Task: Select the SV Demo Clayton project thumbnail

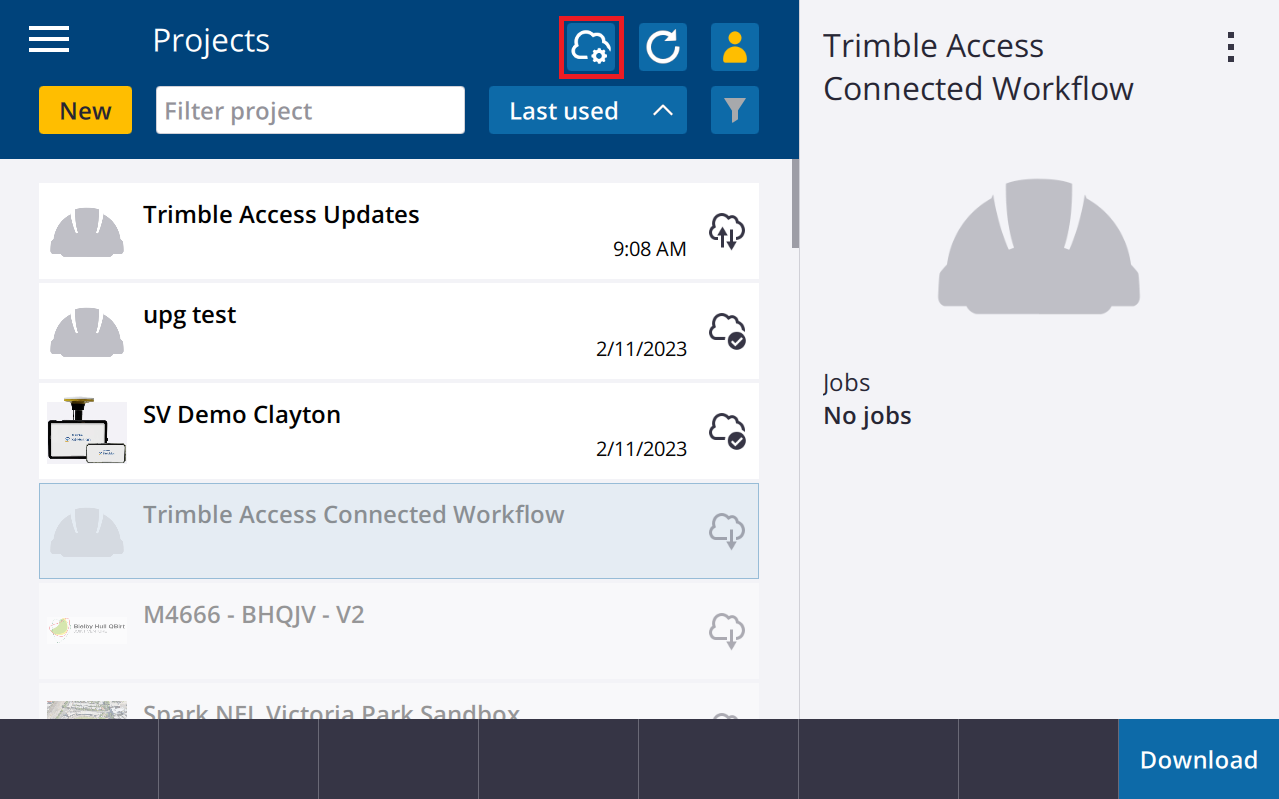Action: (x=86, y=431)
